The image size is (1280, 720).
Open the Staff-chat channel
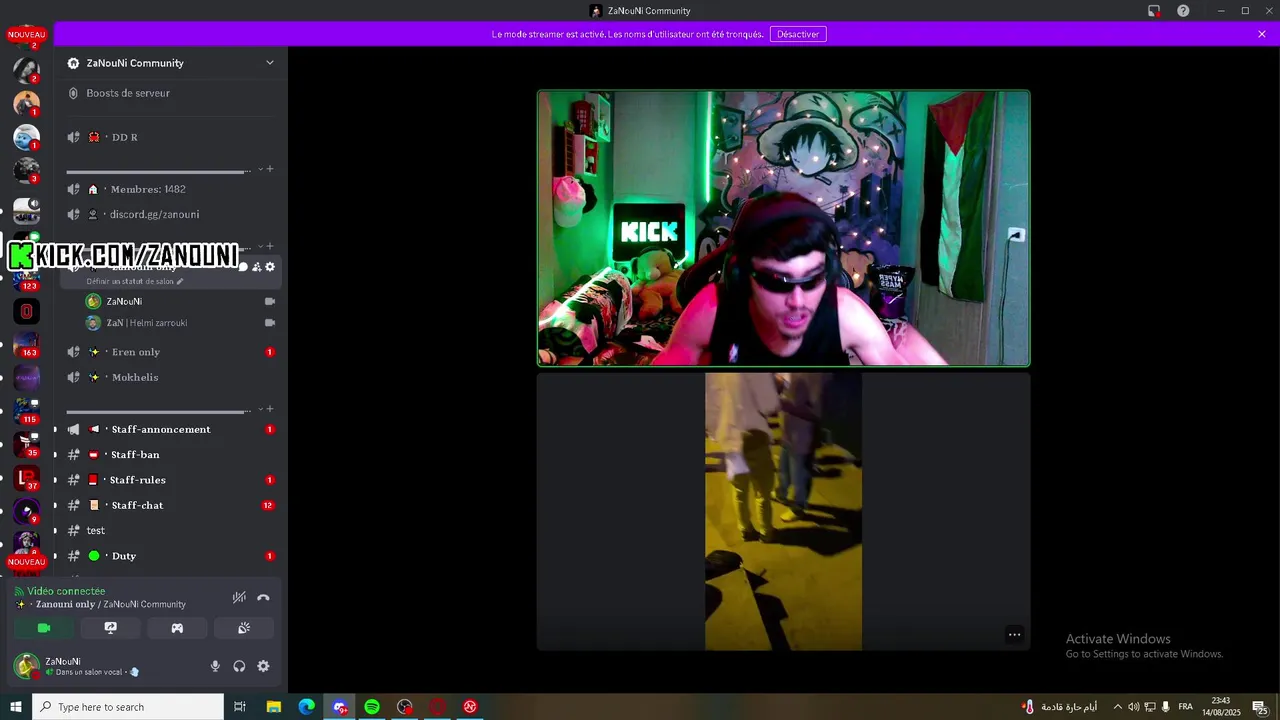[x=170, y=505]
